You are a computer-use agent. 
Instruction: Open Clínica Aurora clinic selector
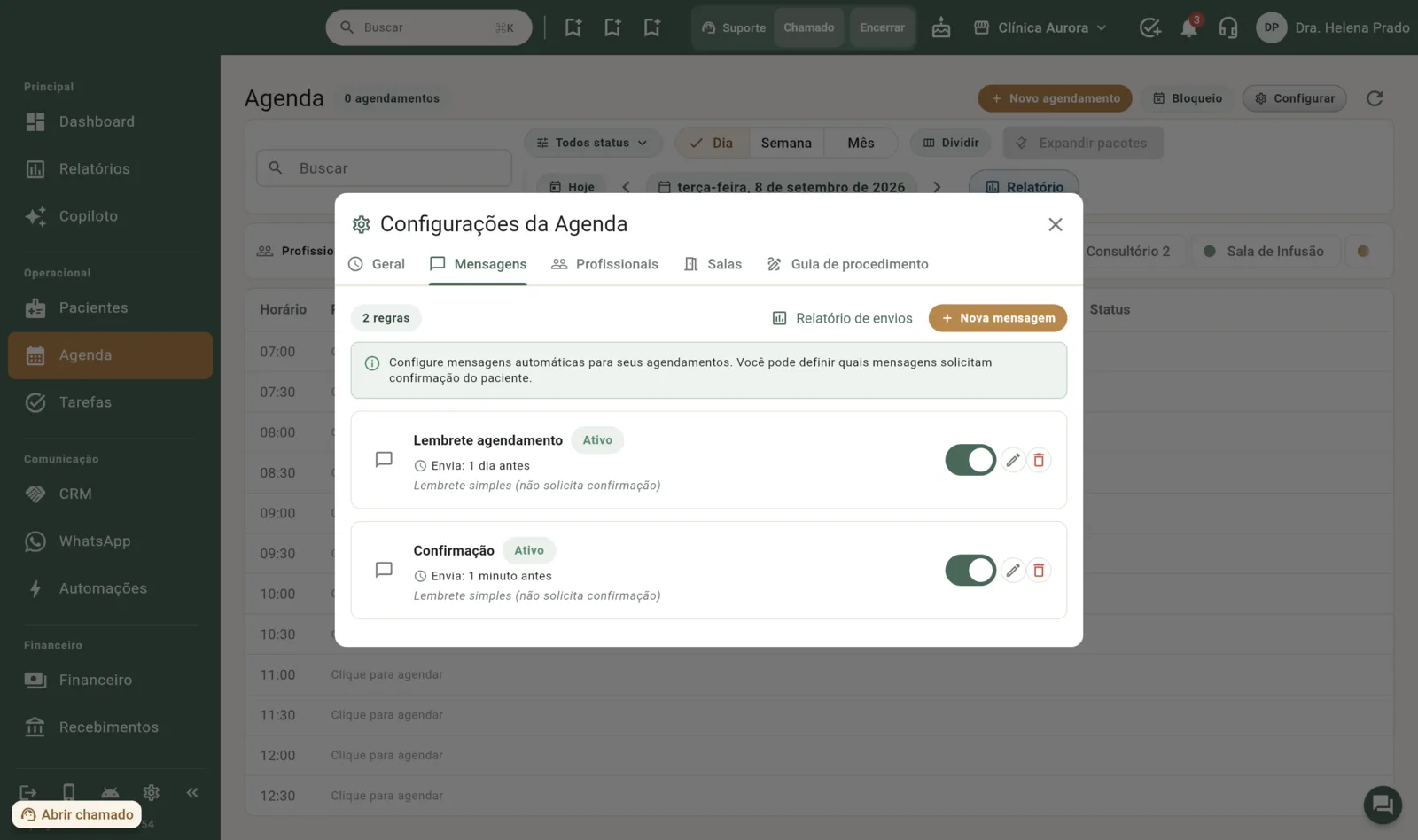coord(1040,27)
